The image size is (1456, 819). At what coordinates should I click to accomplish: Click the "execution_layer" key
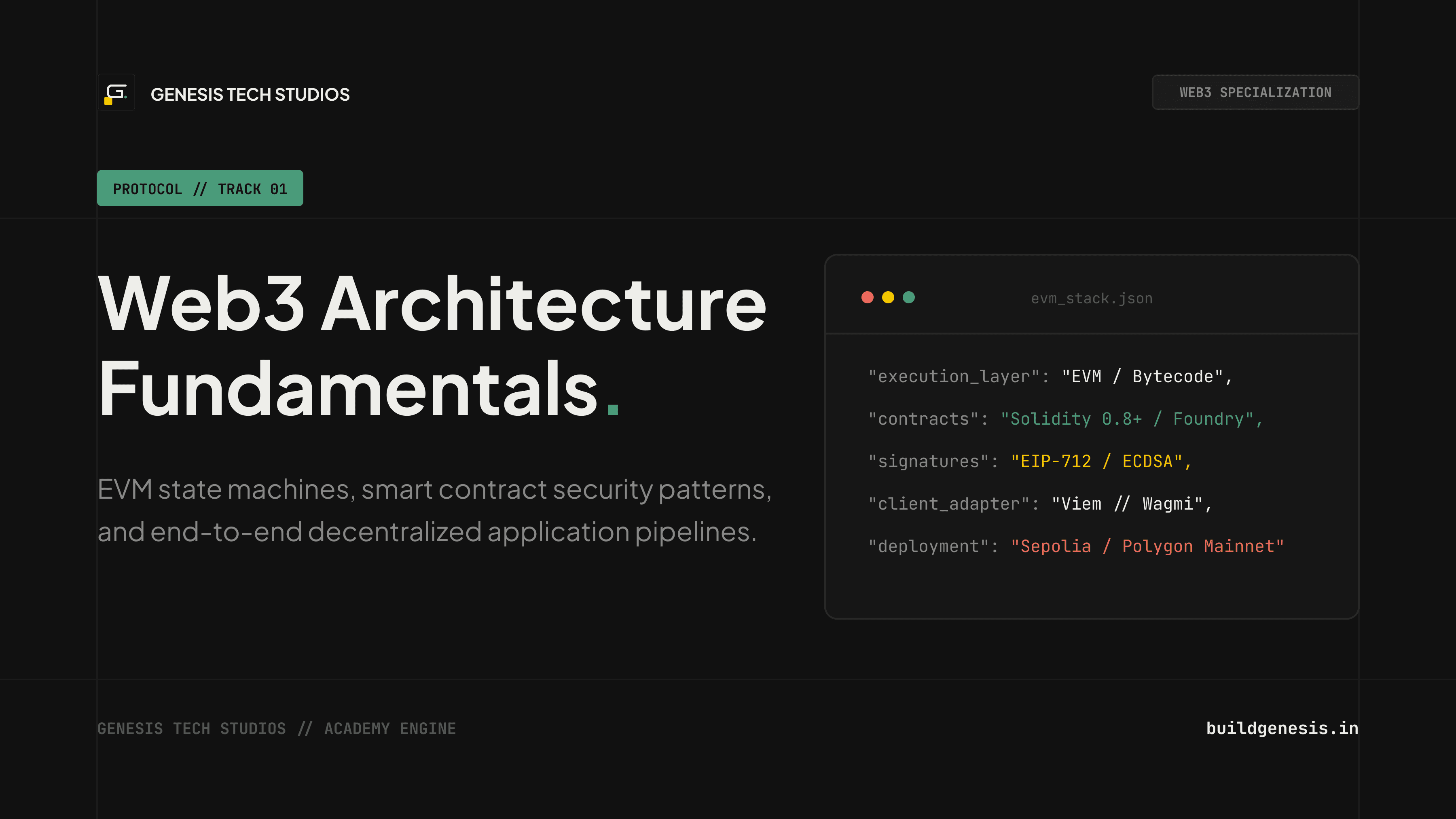[x=954, y=377]
